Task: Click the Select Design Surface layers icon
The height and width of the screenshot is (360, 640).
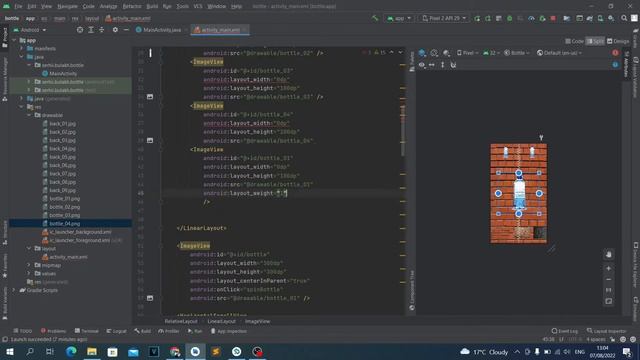Action: [x=422, y=53]
